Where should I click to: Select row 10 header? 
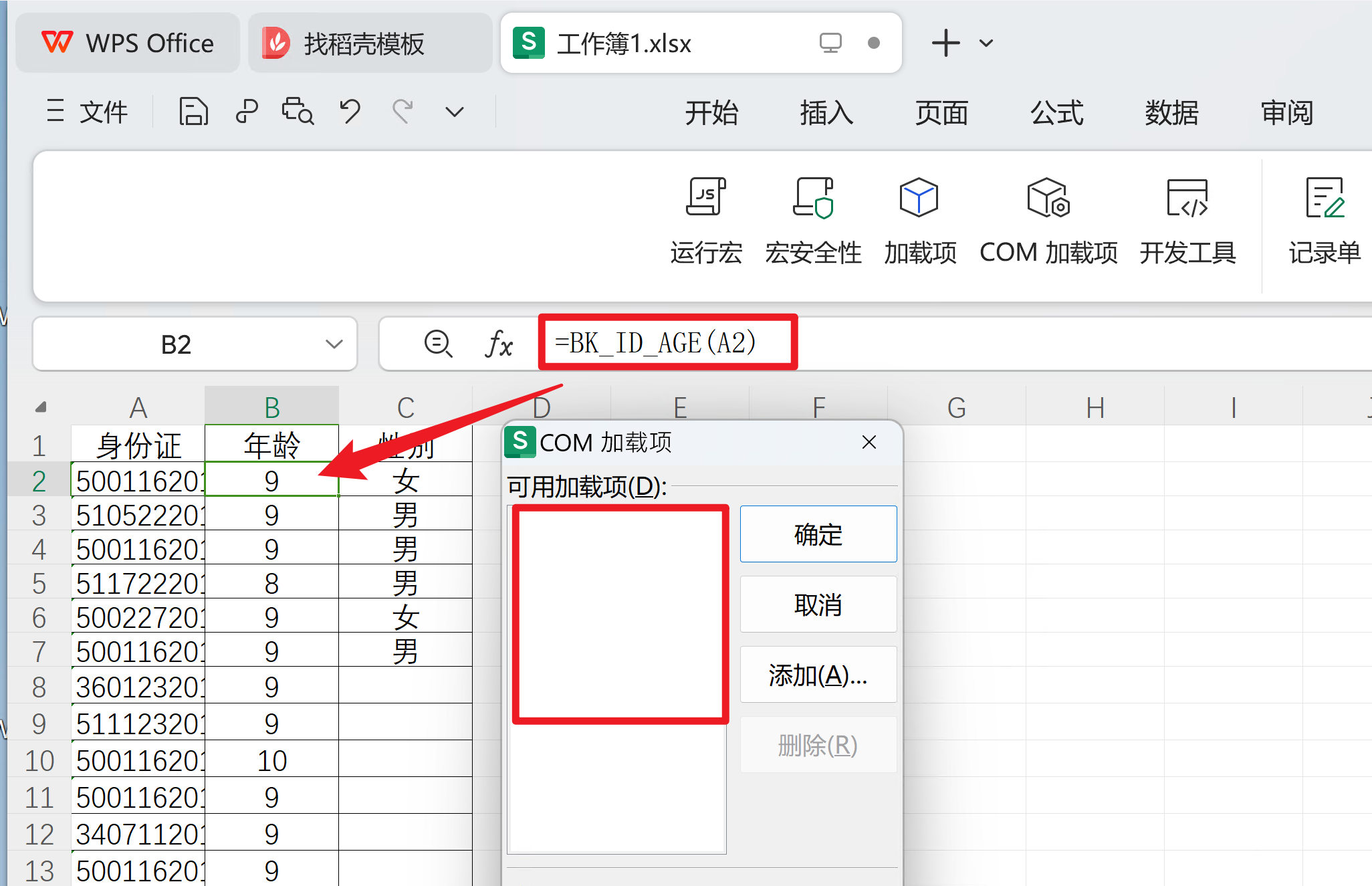point(39,760)
